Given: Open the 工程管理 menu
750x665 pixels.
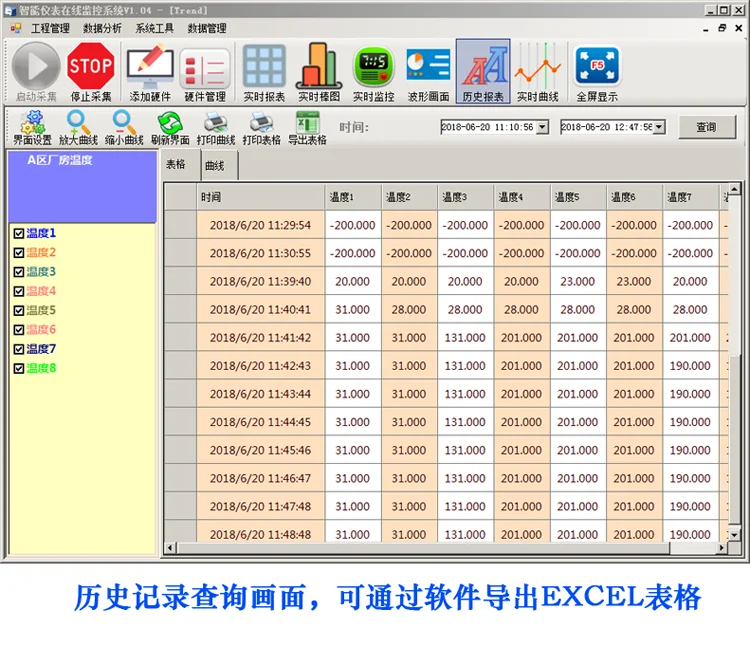Looking at the screenshot, I should pos(50,28).
